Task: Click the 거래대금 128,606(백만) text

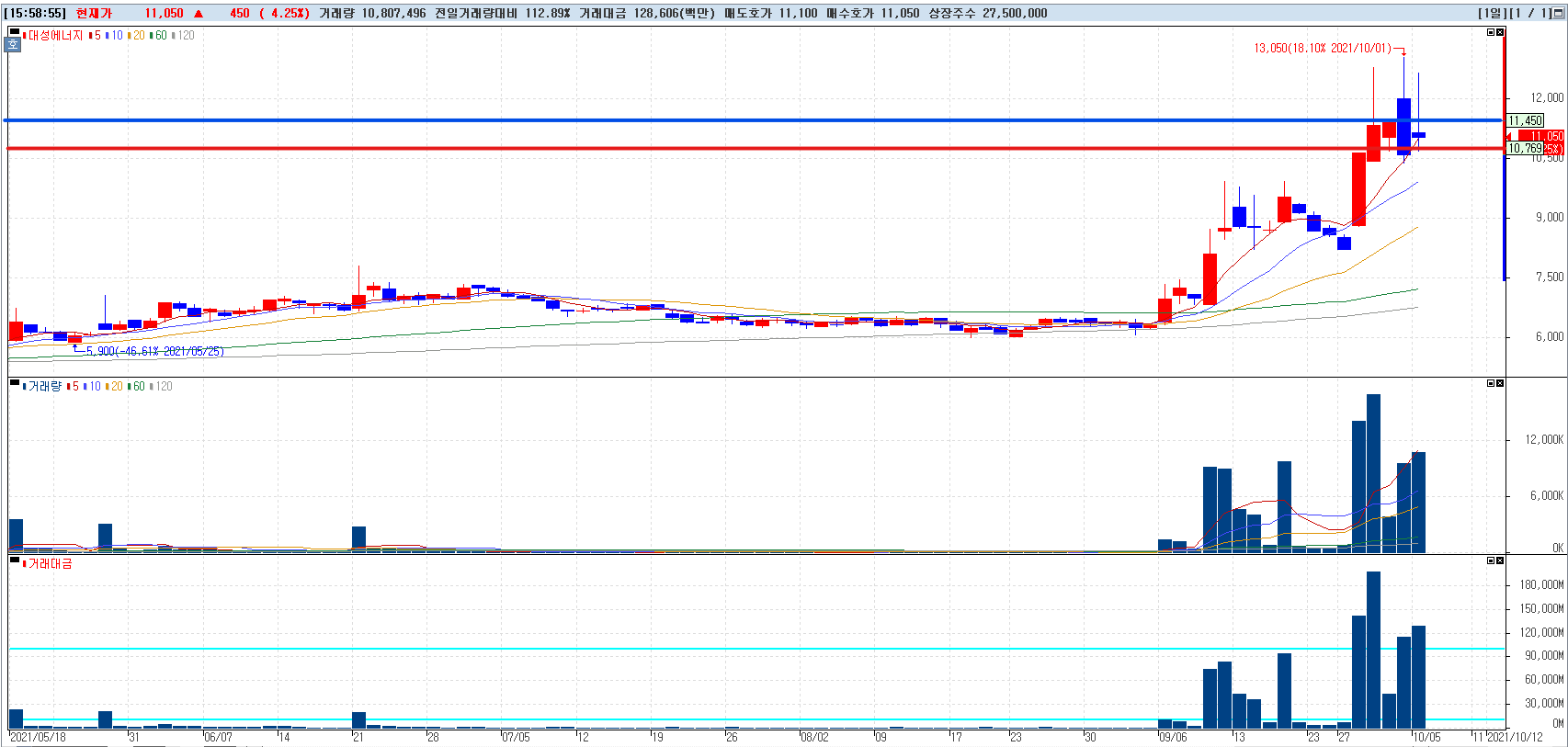Action: tap(647, 14)
